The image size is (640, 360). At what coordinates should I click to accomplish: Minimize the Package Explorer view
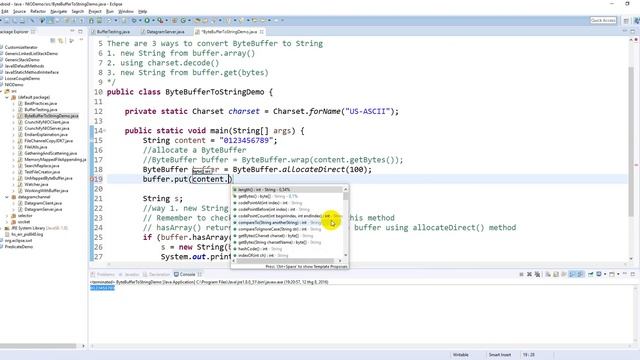pos(72,31)
